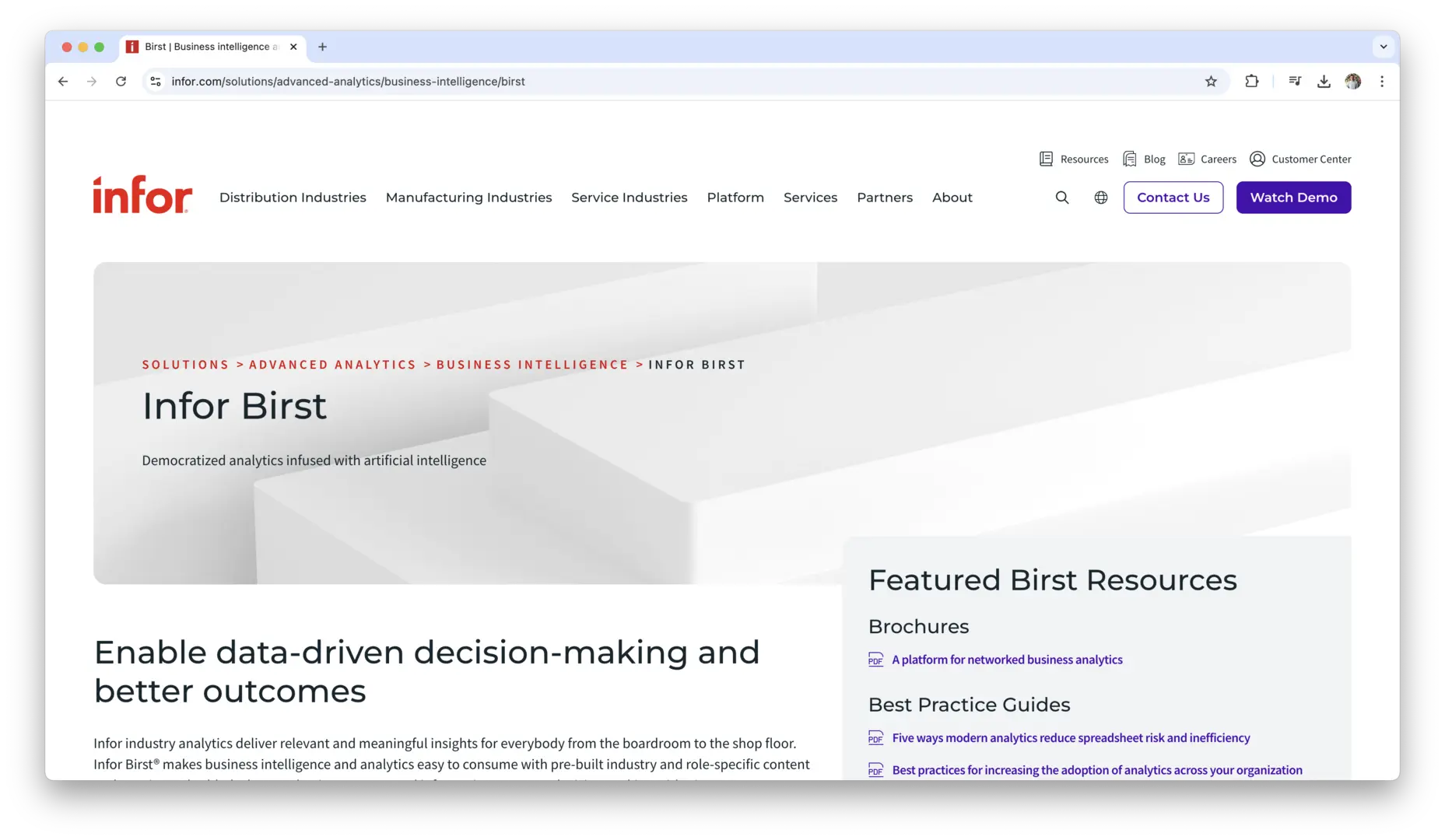Open the media control icon in toolbar
The width and height of the screenshot is (1445, 840).
[x=1295, y=82]
